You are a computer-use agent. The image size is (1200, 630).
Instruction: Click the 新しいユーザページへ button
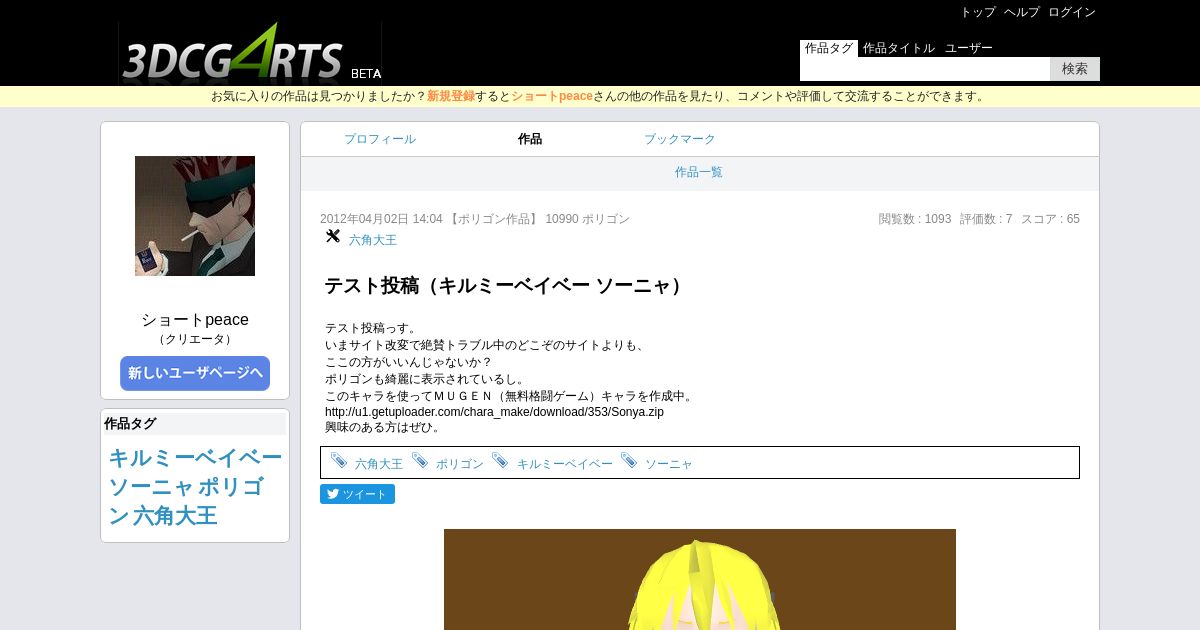tap(195, 373)
